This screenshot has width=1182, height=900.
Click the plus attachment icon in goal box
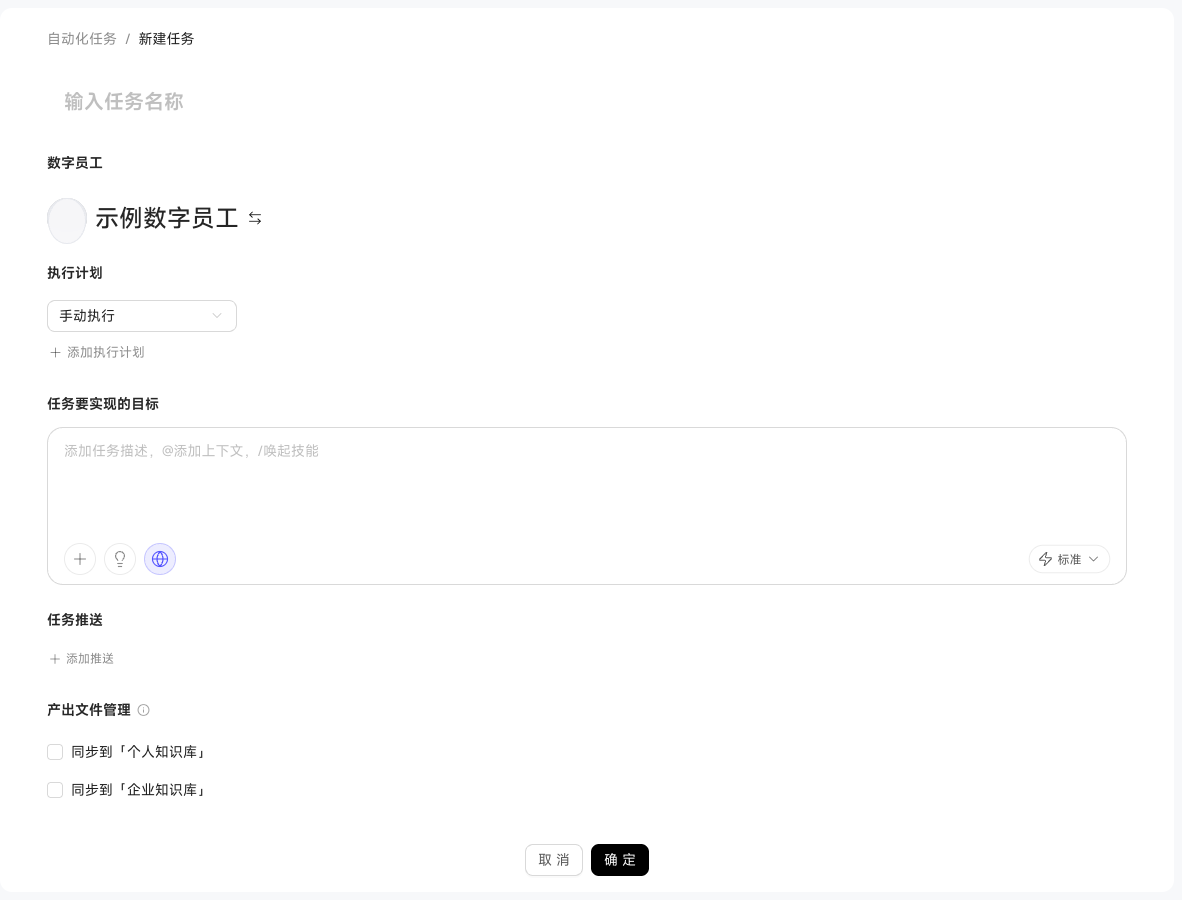click(x=80, y=559)
